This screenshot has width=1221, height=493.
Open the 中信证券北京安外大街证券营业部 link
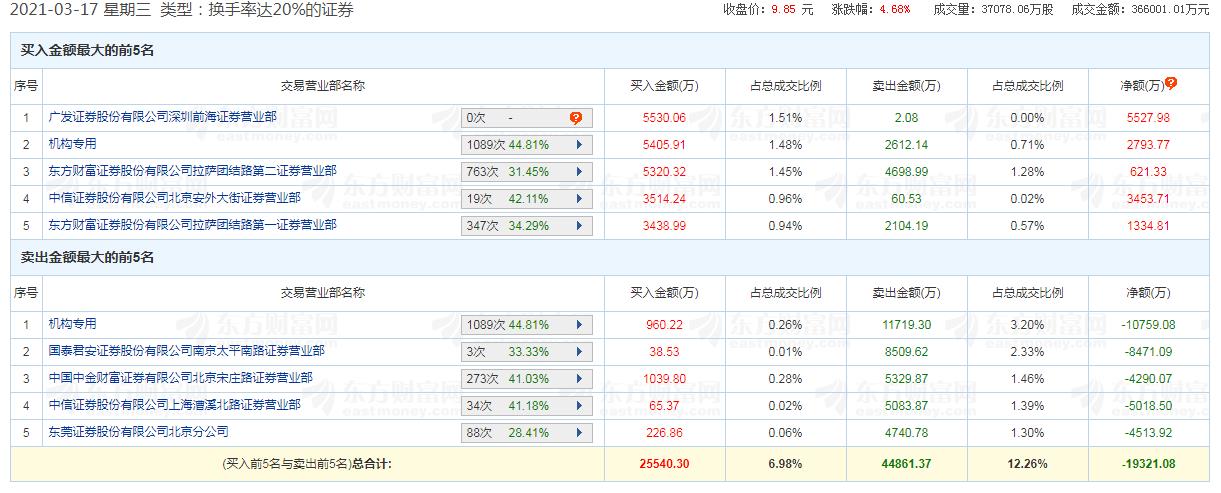click(174, 198)
